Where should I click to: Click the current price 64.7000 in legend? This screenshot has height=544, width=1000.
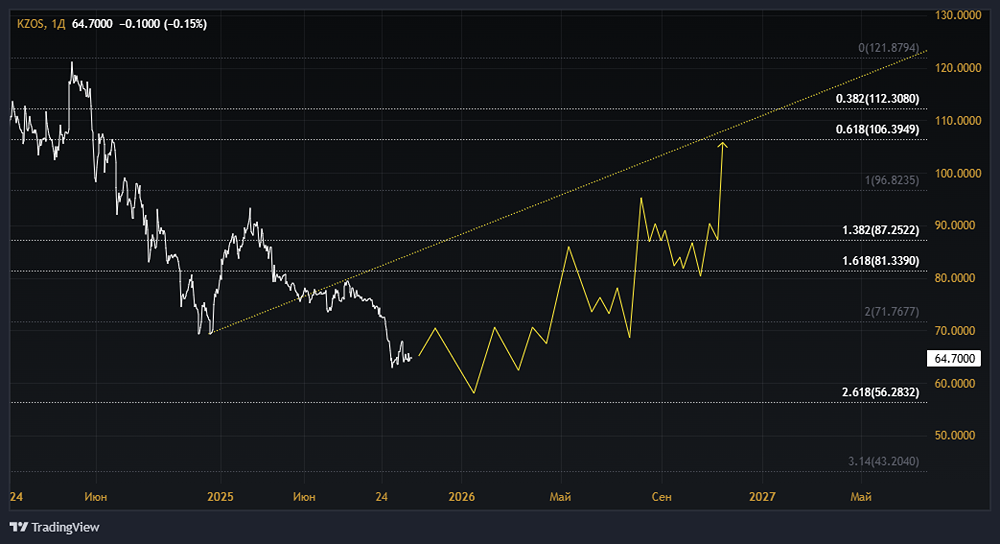pyautogui.click(x=92, y=24)
